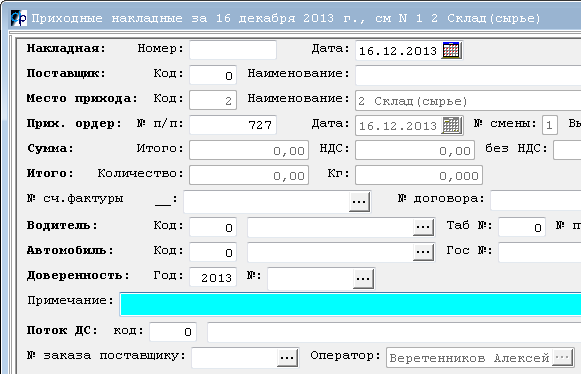Open operator selection ellipsis button
This screenshot has height=374, width=581.
pyautogui.click(x=562, y=357)
